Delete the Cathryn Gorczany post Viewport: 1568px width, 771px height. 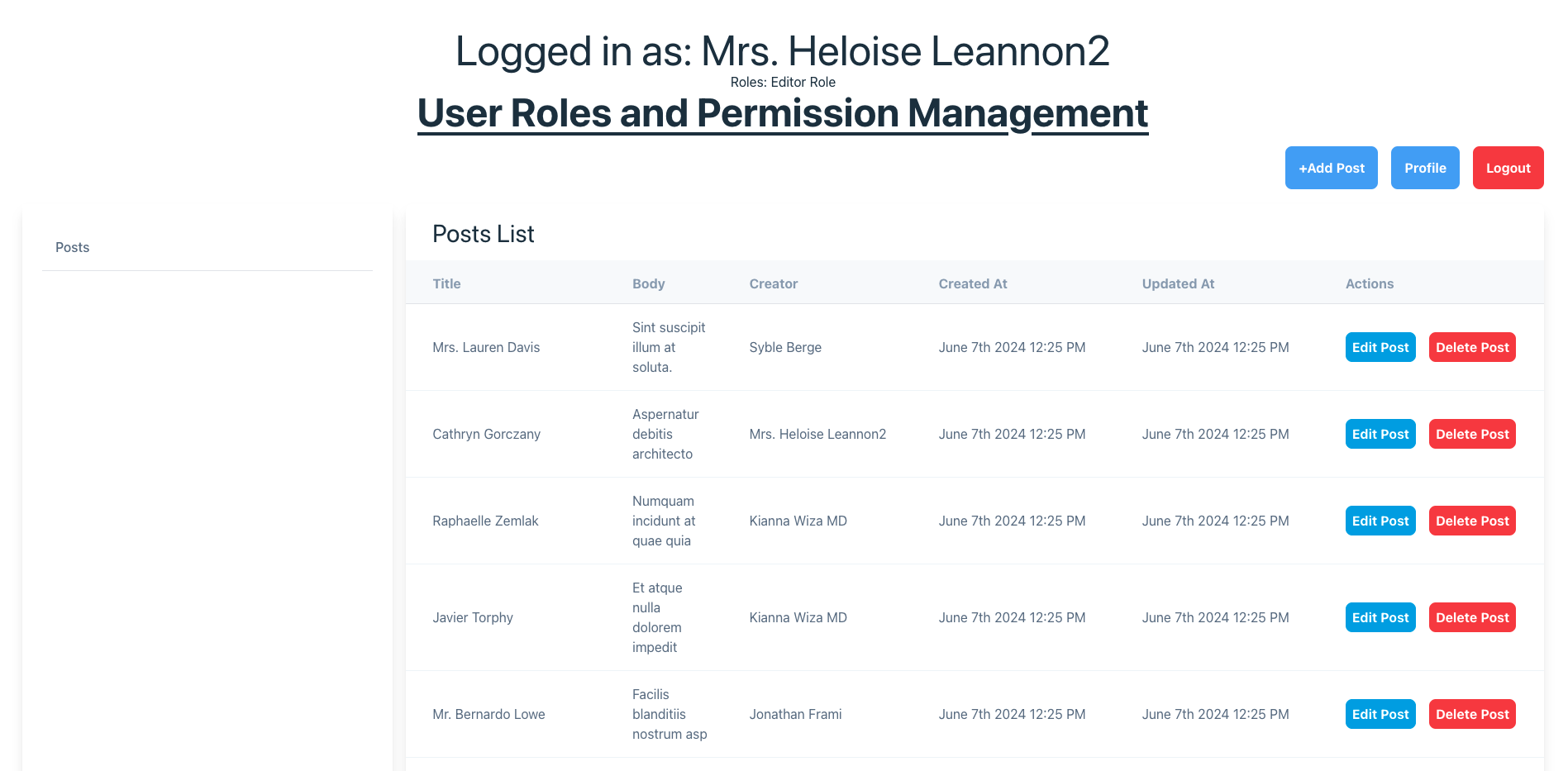(1471, 434)
